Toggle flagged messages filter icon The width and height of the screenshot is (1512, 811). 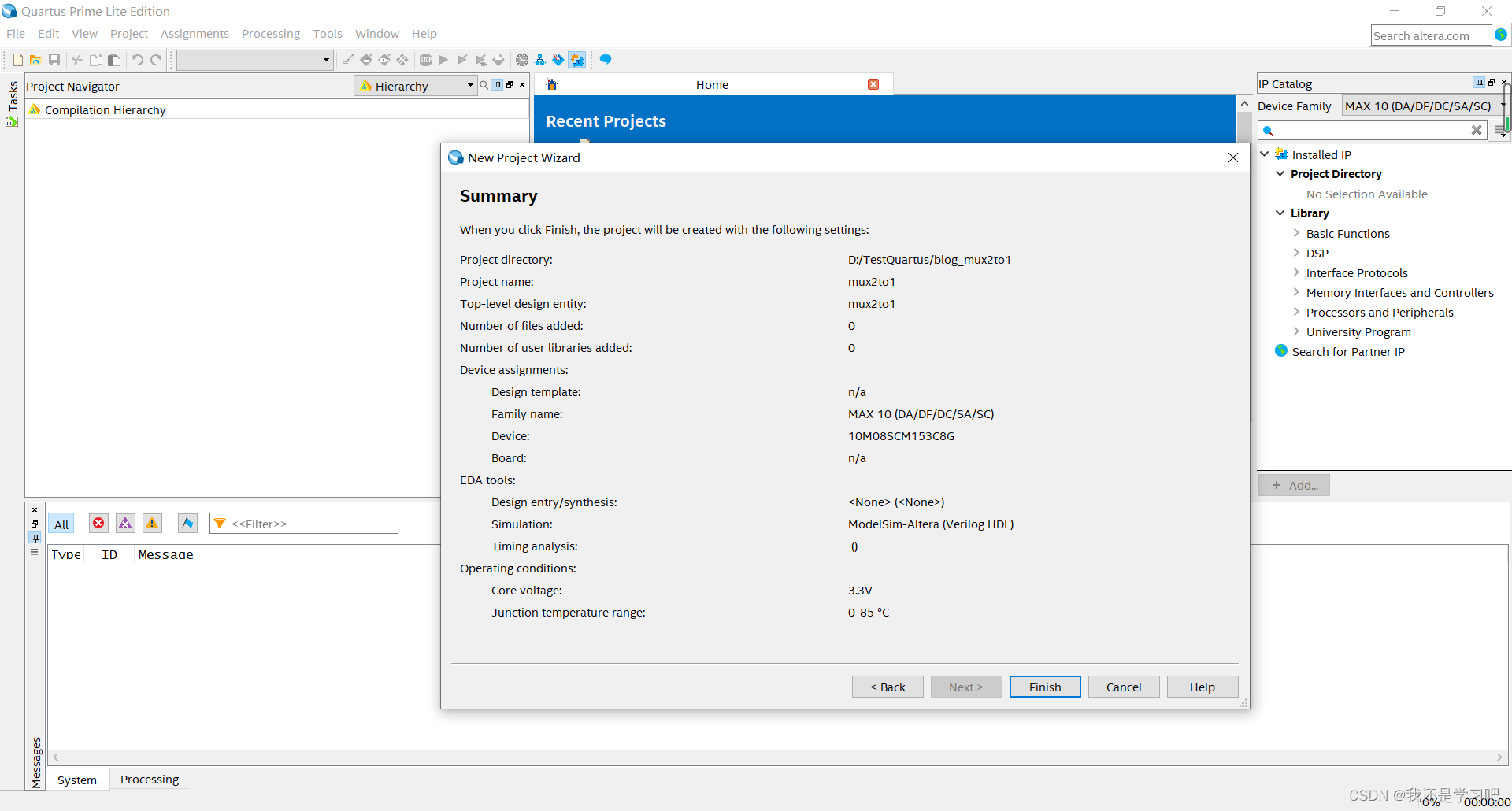point(187,524)
